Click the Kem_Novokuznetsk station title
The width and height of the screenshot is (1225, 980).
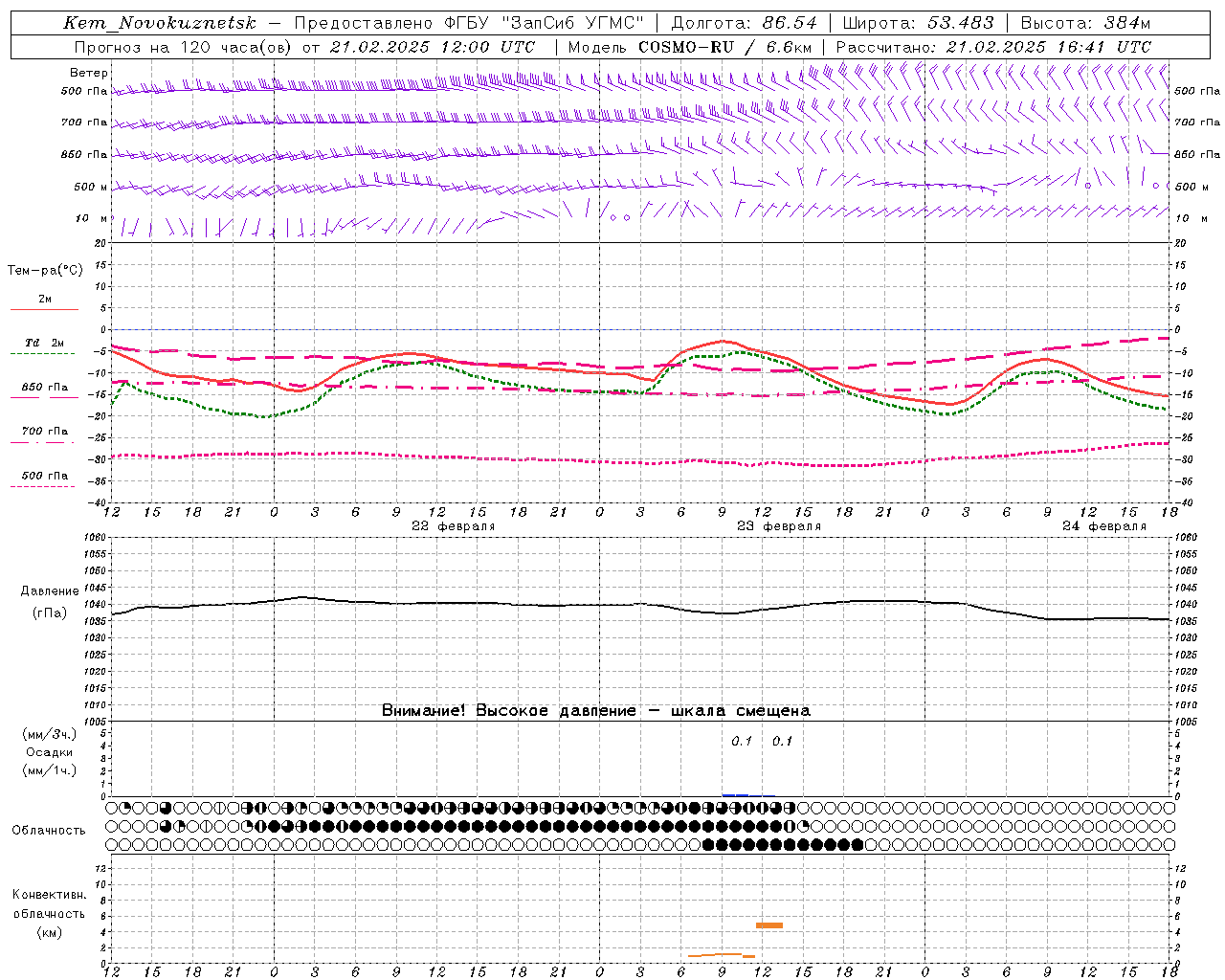(x=160, y=23)
